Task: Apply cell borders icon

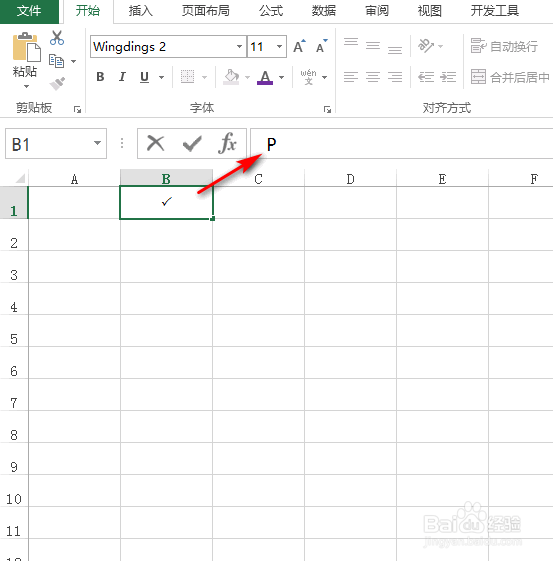Action: point(187,77)
